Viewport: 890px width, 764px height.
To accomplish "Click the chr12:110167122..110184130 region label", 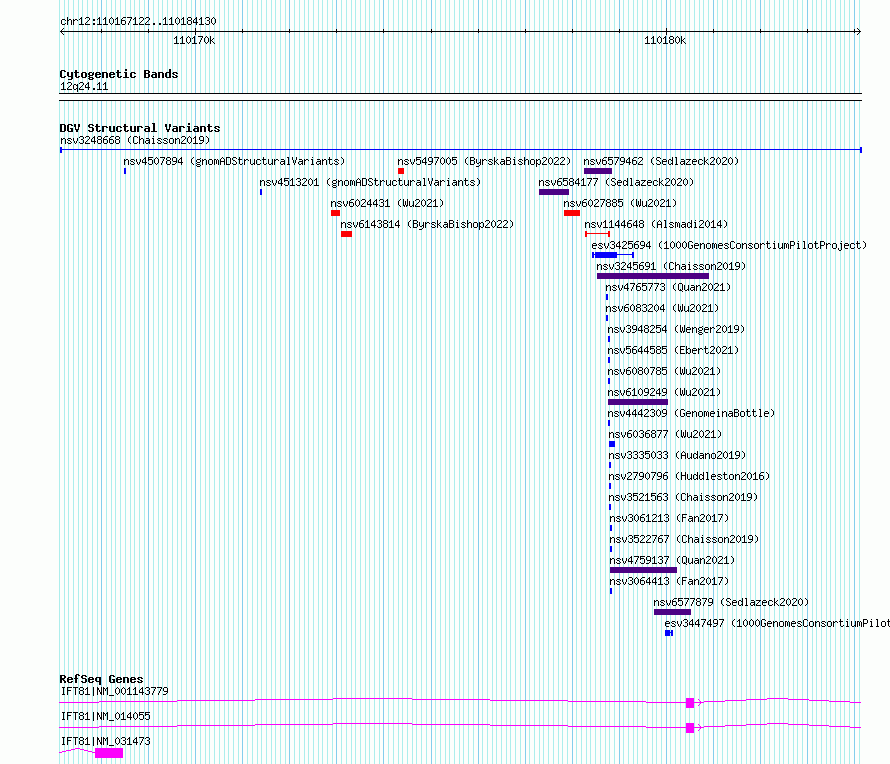I will (x=138, y=22).
